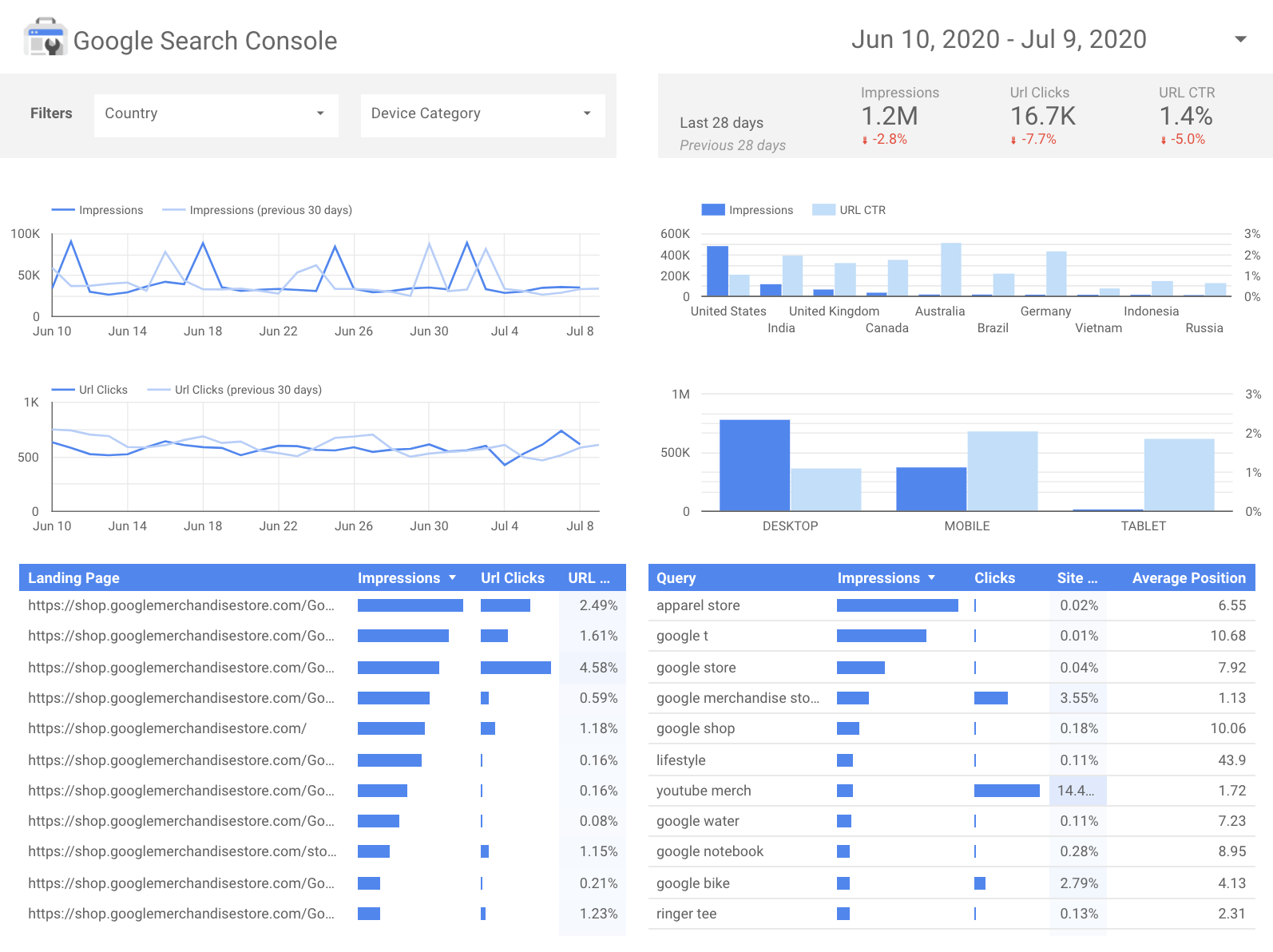Viewport: 1273px width, 952px height.
Task: Toggle the Url Clicks line legend entry
Action: [x=89, y=390]
